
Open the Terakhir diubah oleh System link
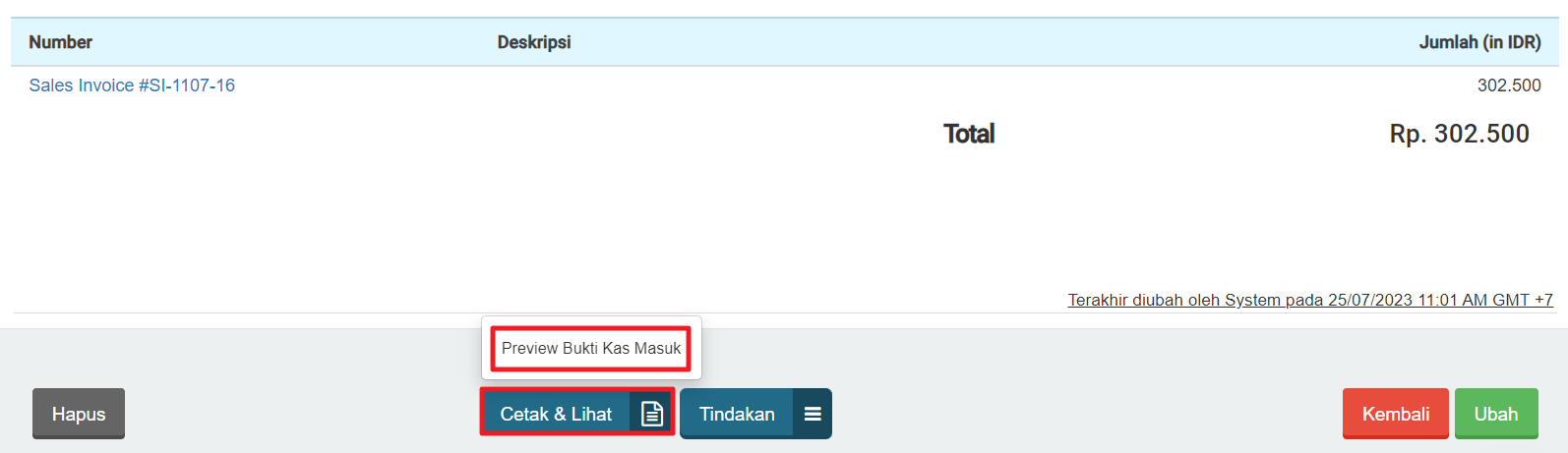point(1310,300)
